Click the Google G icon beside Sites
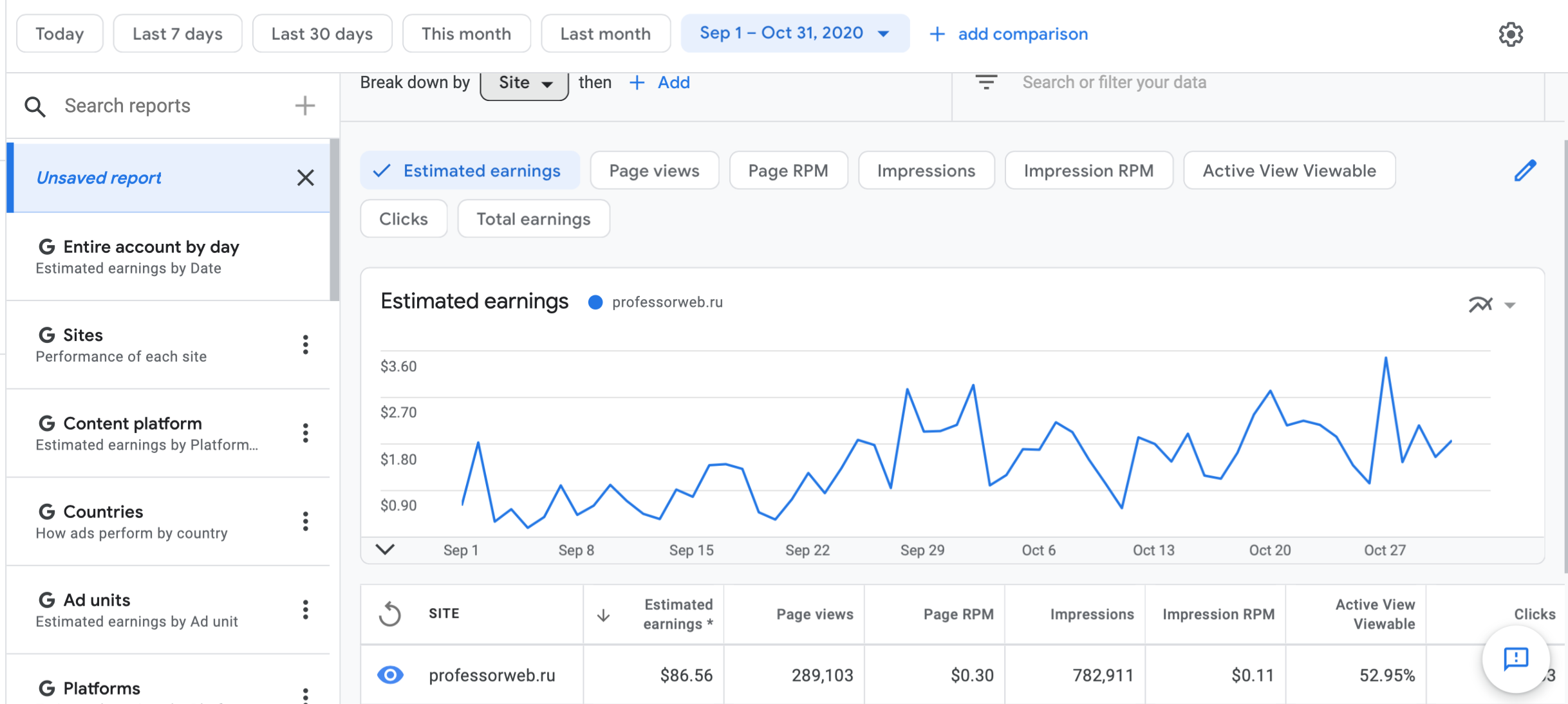The width and height of the screenshot is (1568, 704). (46, 335)
